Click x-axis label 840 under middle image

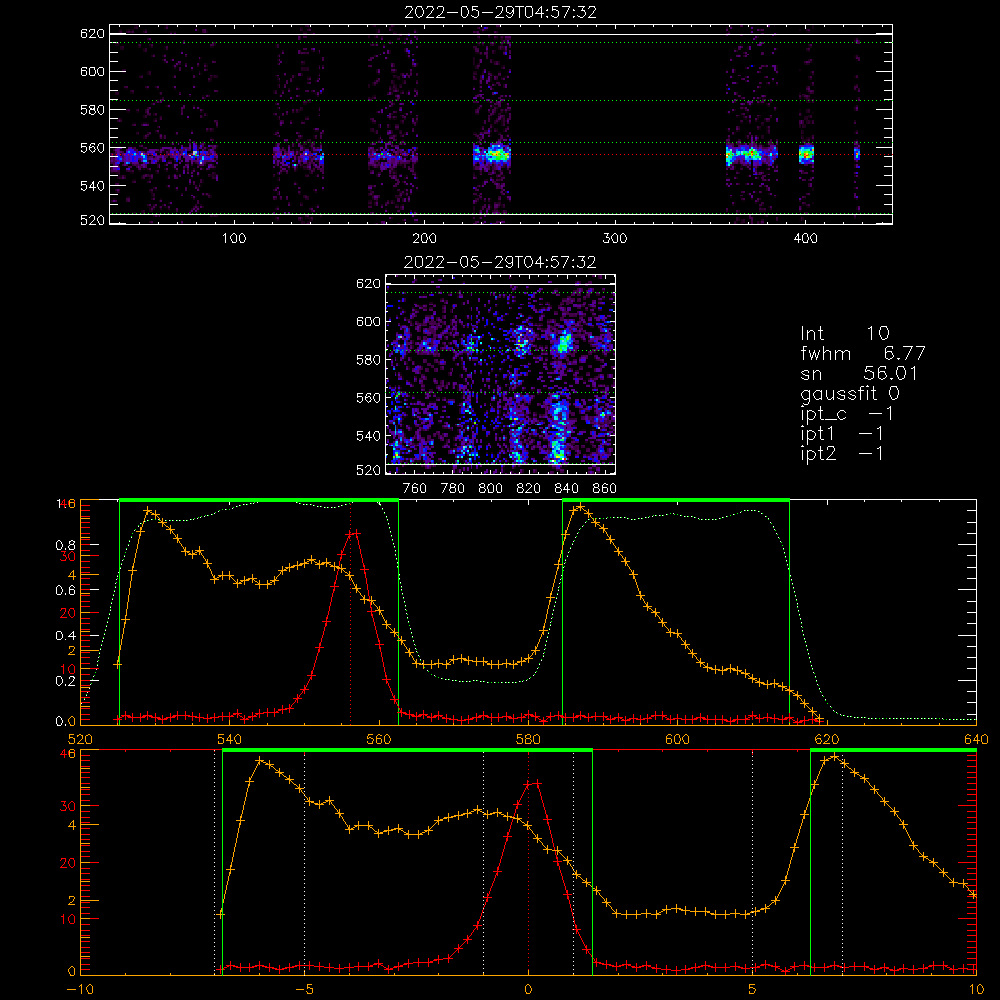(566, 489)
